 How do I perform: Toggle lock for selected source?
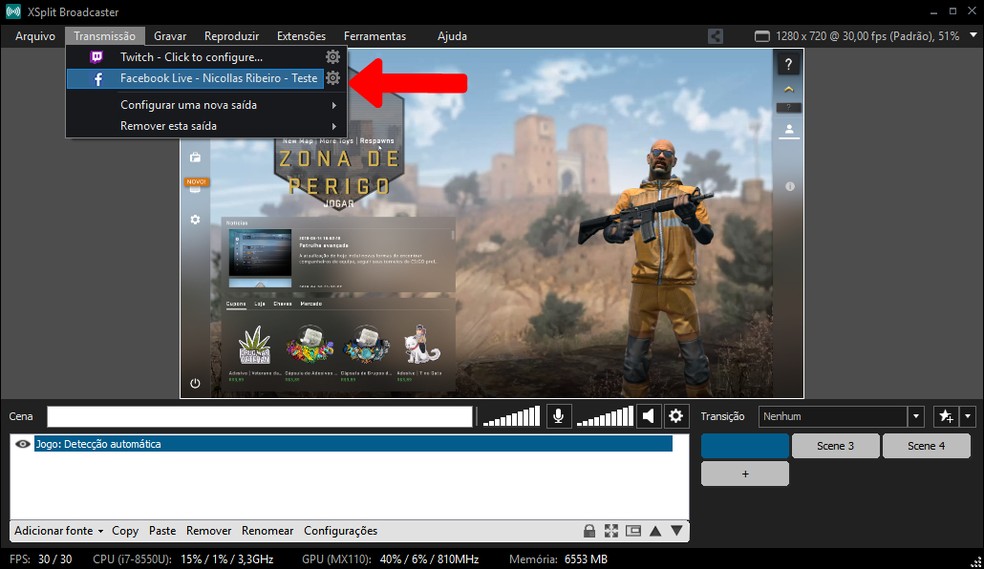589,531
